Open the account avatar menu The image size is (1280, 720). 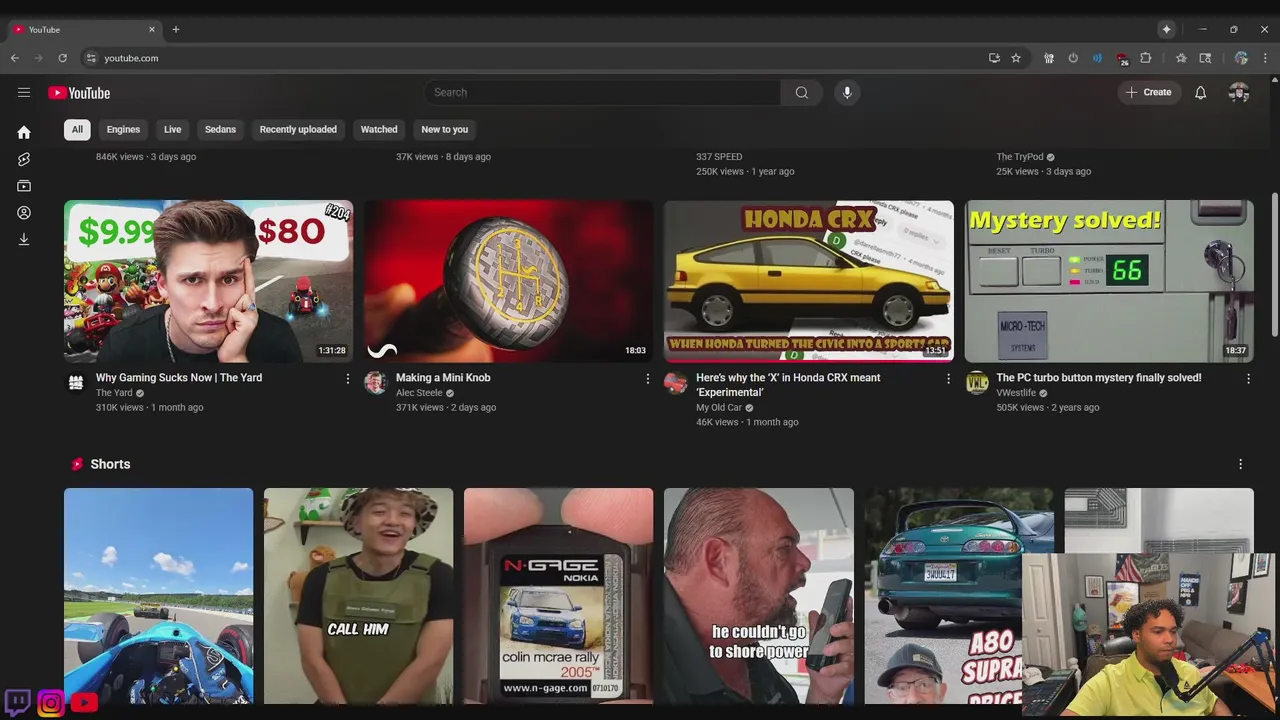pyautogui.click(x=1239, y=92)
